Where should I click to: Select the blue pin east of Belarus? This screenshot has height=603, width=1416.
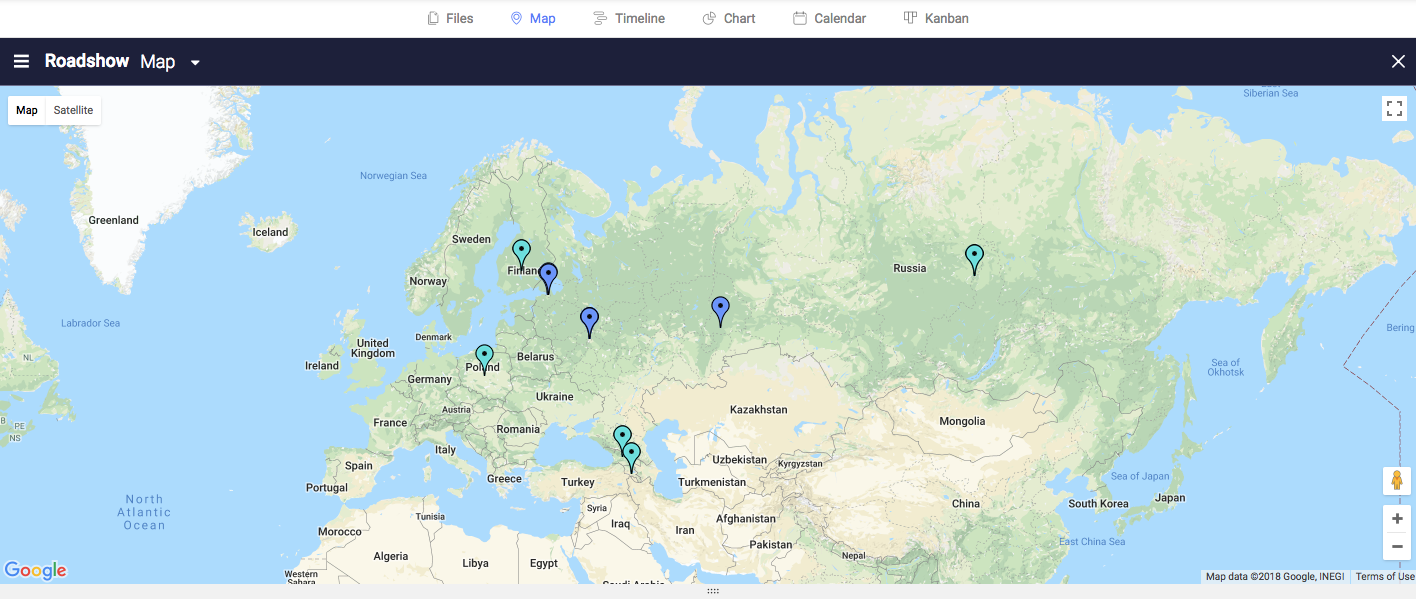590,322
